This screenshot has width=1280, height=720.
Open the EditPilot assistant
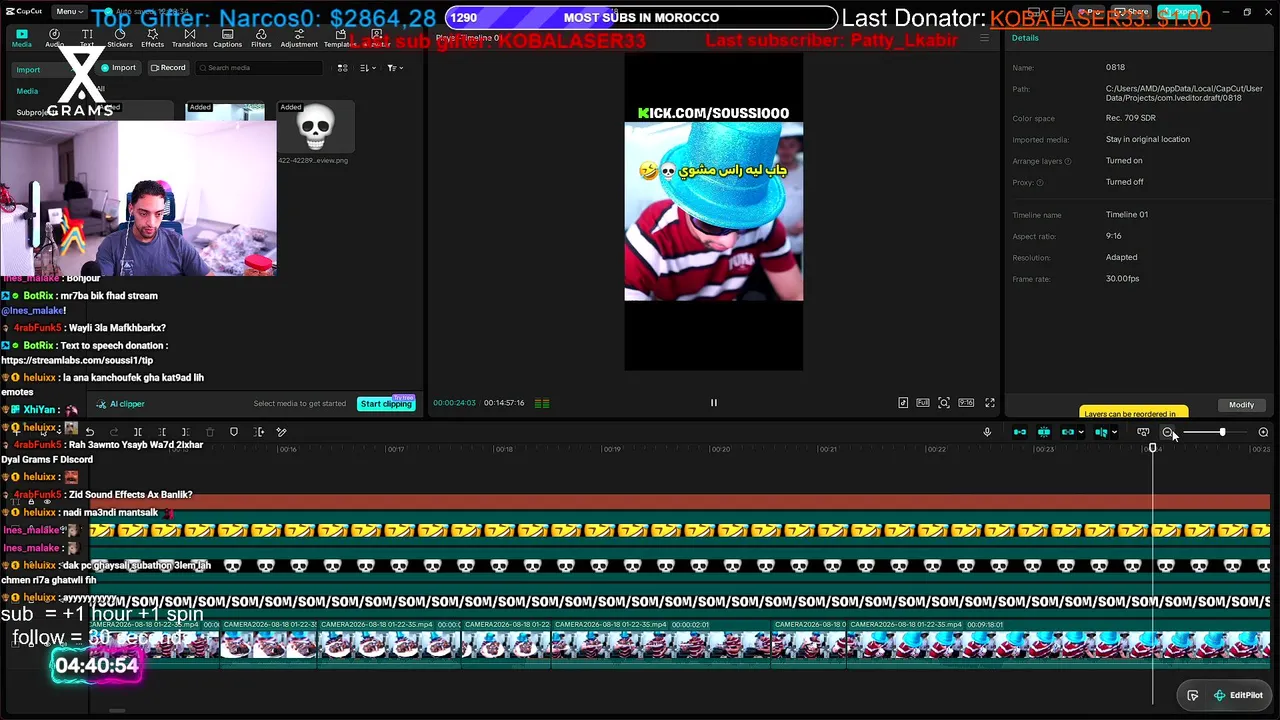(x=1238, y=695)
